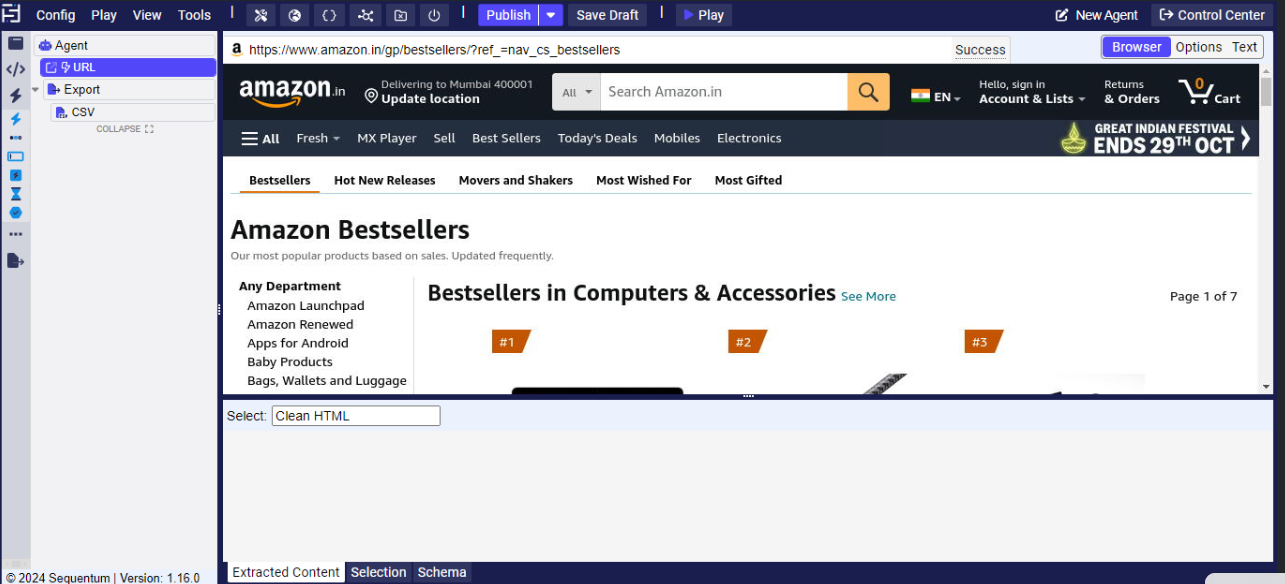Open the wrench and screwdriver tools icon
This screenshot has height=584, width=1285.
pos(260,15)
